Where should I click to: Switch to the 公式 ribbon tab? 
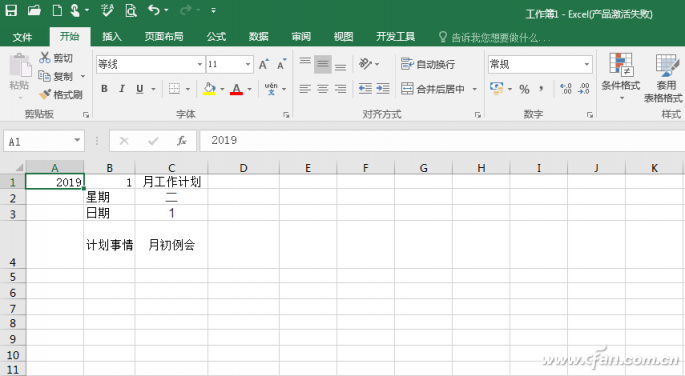tap(216, 37)
